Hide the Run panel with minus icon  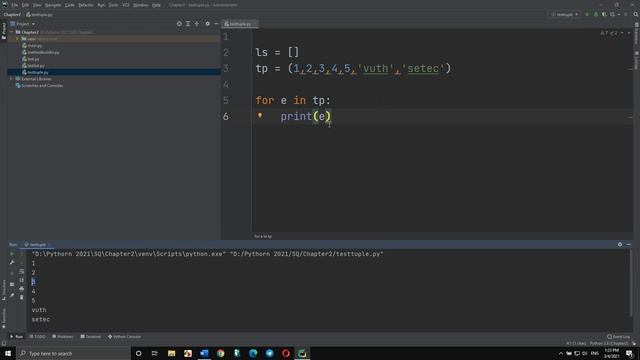(x=629, y=244)
